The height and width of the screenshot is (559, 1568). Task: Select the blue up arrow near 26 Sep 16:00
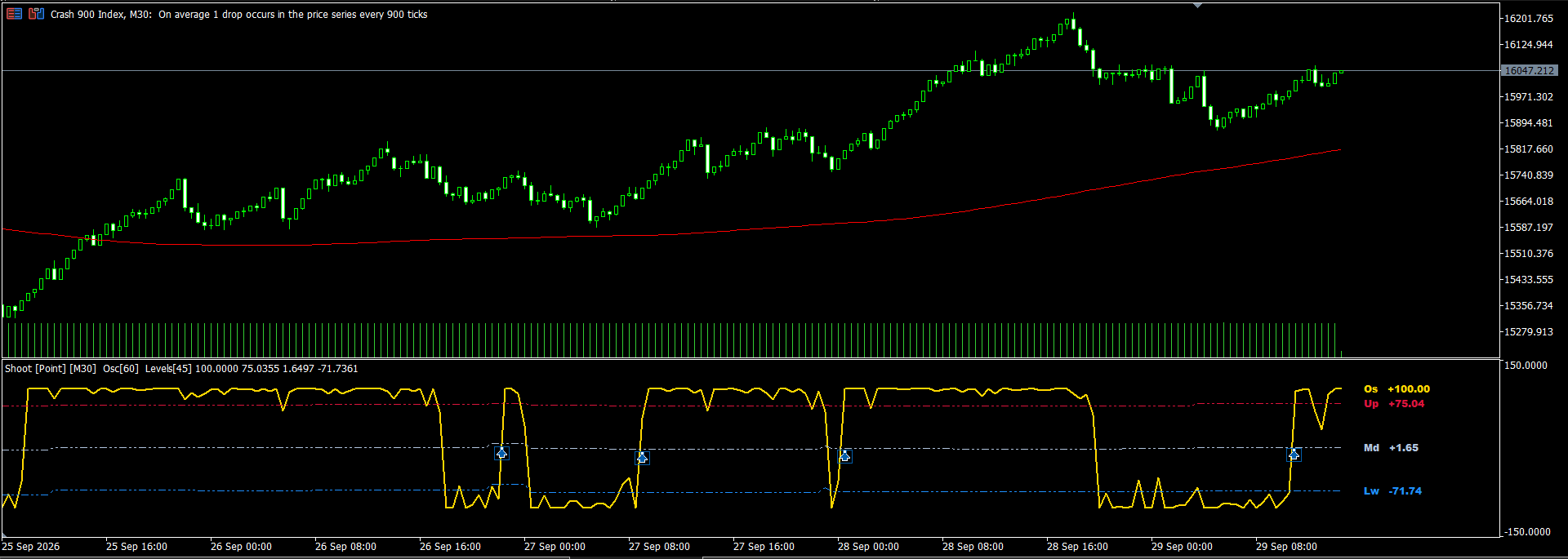click(x=501, y=452)
